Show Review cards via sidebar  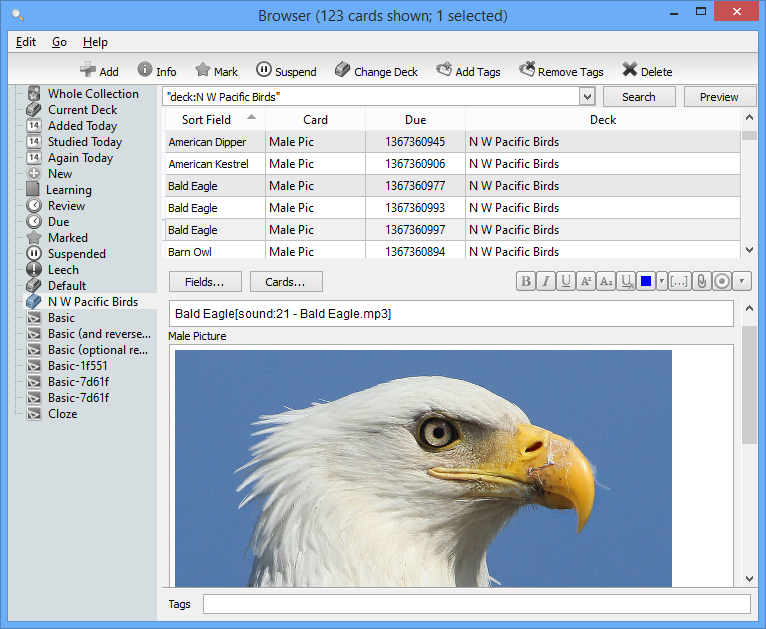tap(56, 206)
